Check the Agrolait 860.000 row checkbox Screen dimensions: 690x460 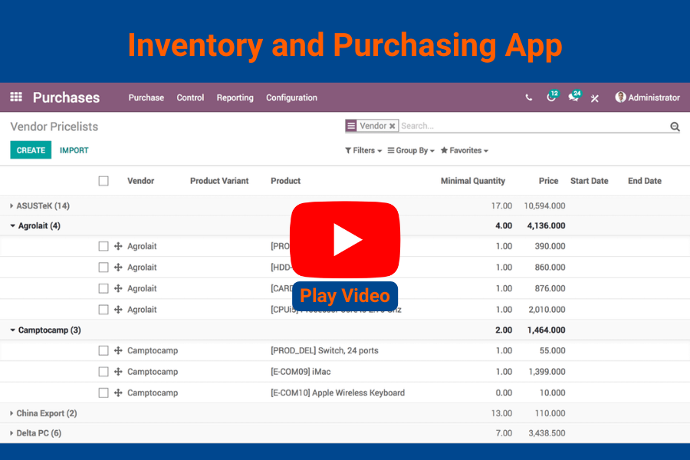103,267
